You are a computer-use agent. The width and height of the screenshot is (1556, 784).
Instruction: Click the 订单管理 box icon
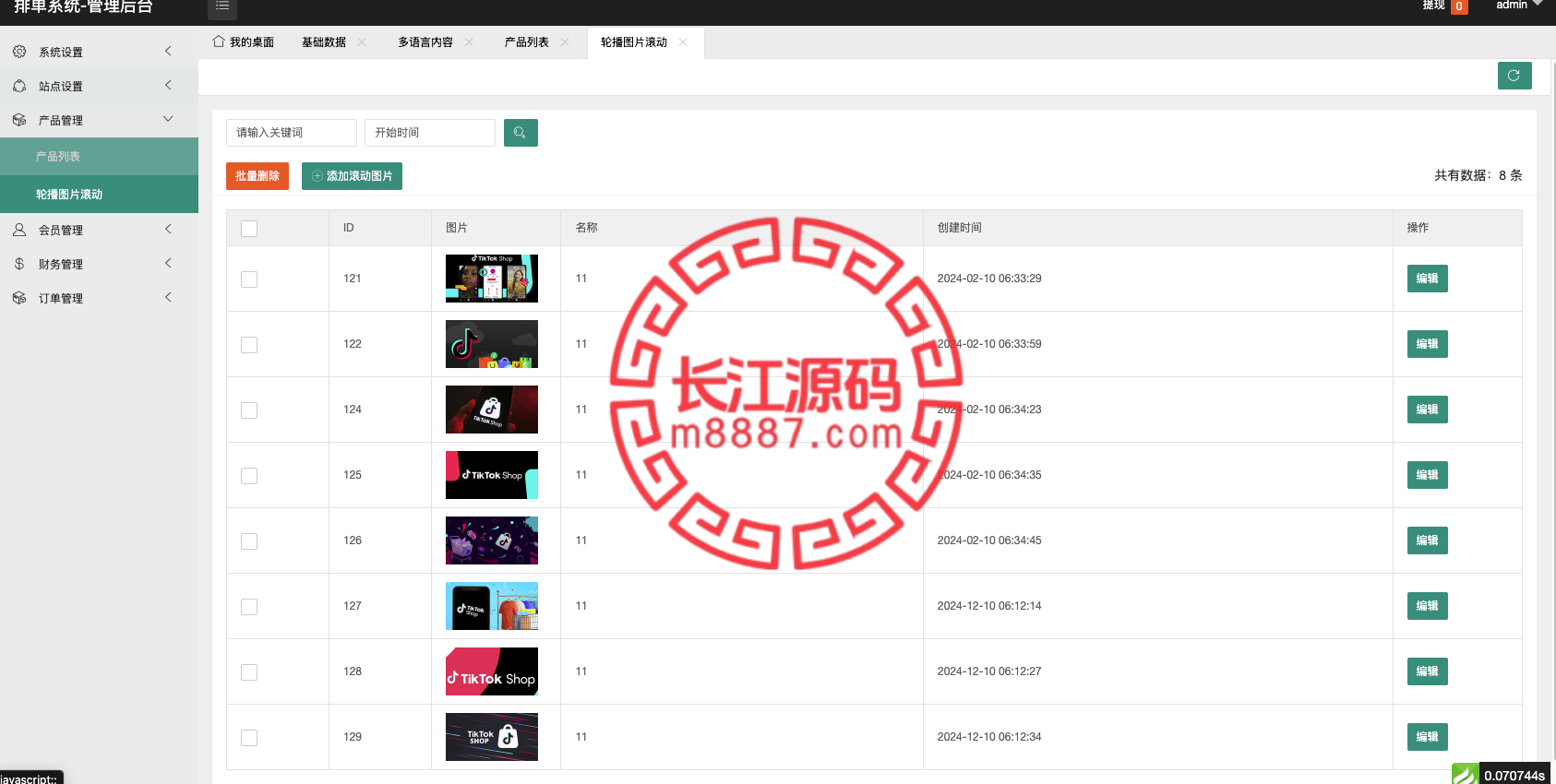(19, 298)
